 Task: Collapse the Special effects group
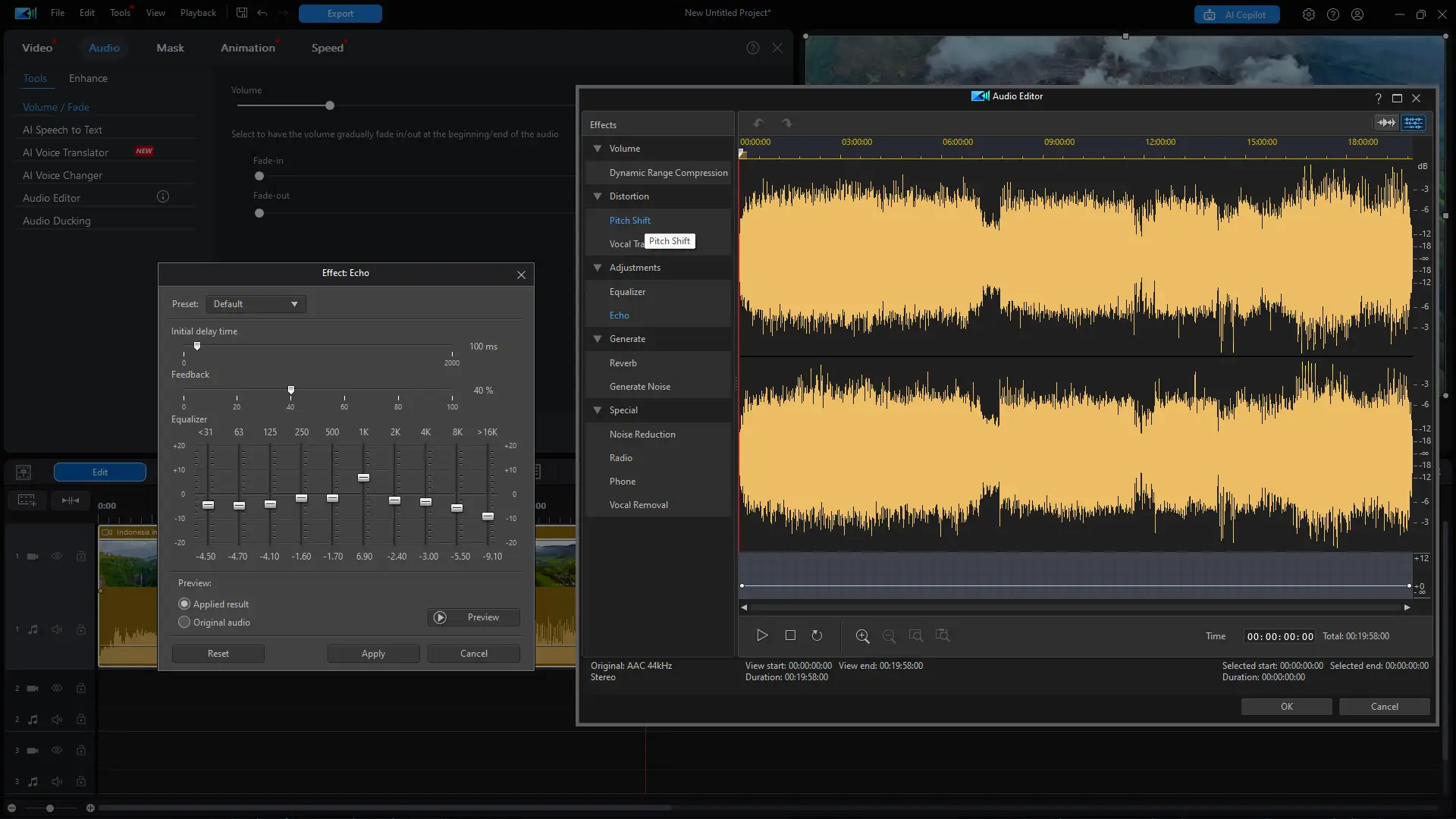coord(598,410)
